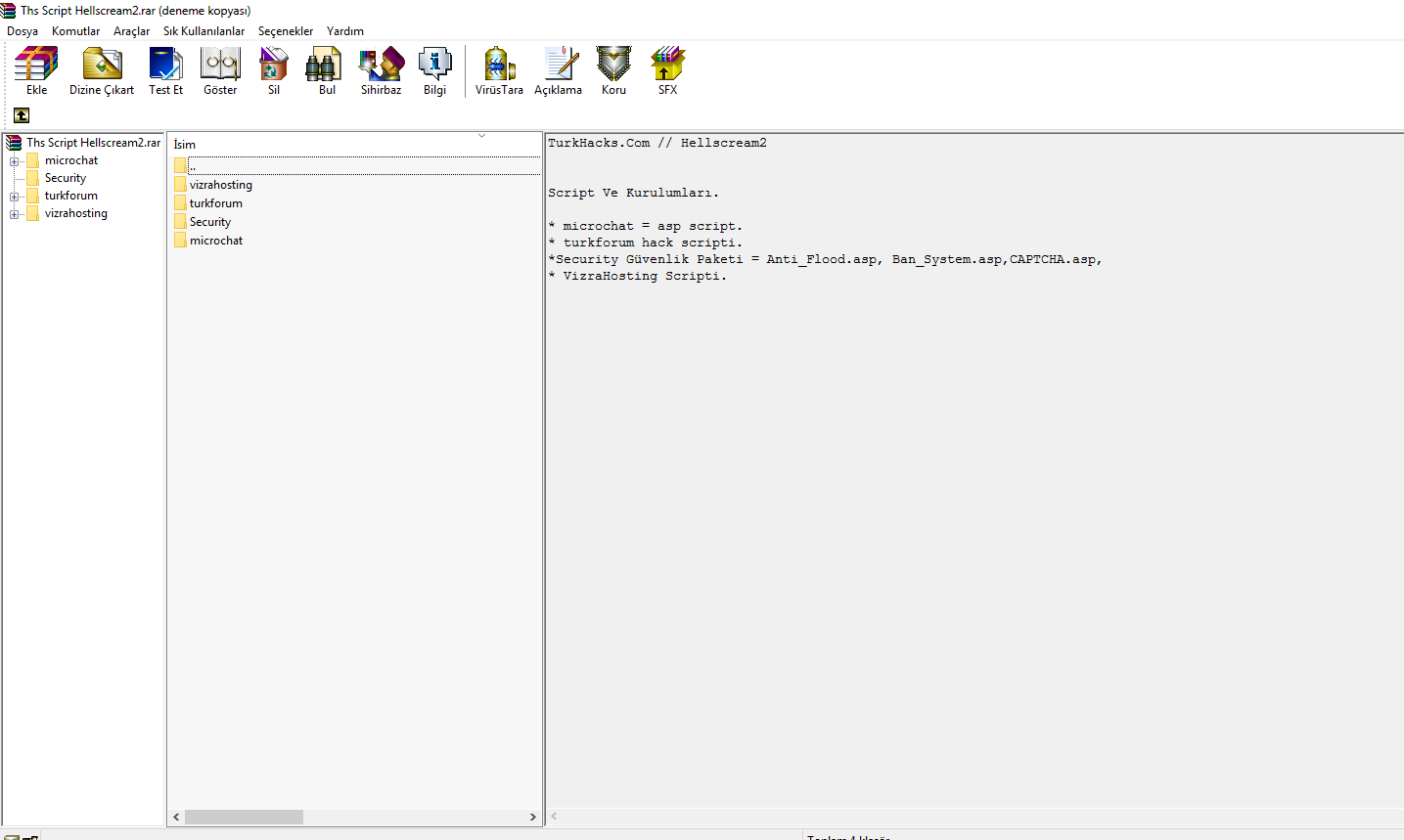The width and height of the screenshot is (1404, 840).
Task: Select vizrahosting in the file list
Action: pos(221,185)
